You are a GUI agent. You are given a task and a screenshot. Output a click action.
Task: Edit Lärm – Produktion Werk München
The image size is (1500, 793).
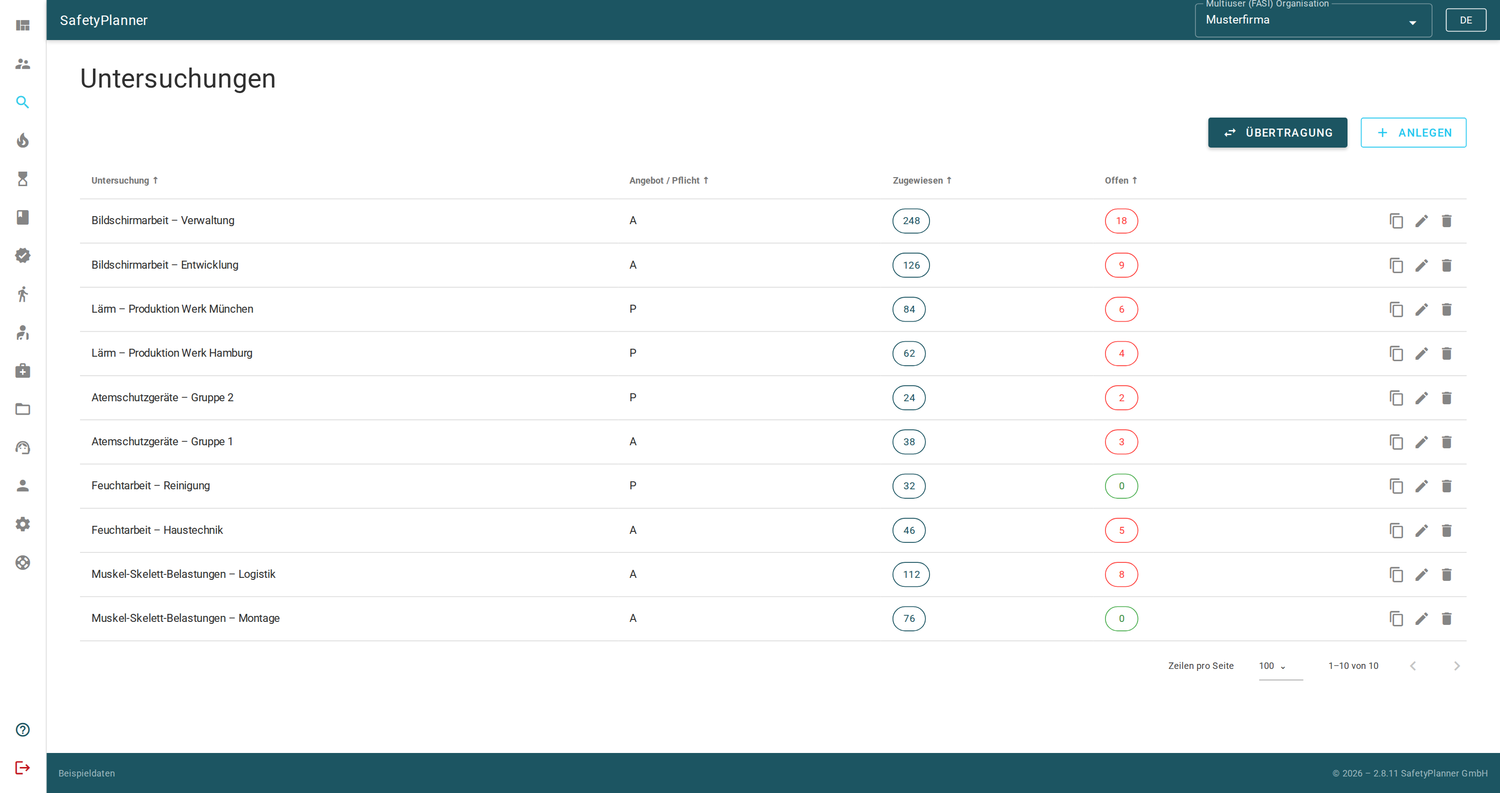[x=1421, y=309]
